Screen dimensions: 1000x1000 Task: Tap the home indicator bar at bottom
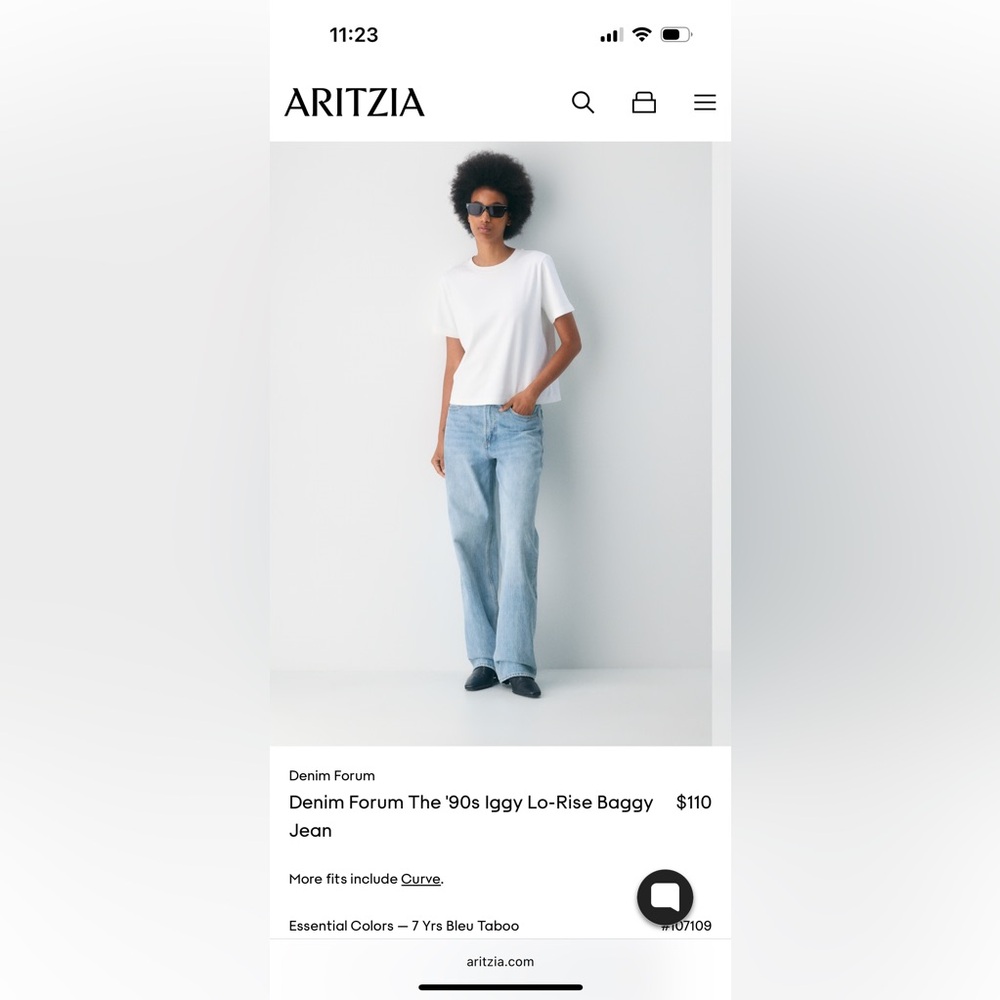click(500, 987)
